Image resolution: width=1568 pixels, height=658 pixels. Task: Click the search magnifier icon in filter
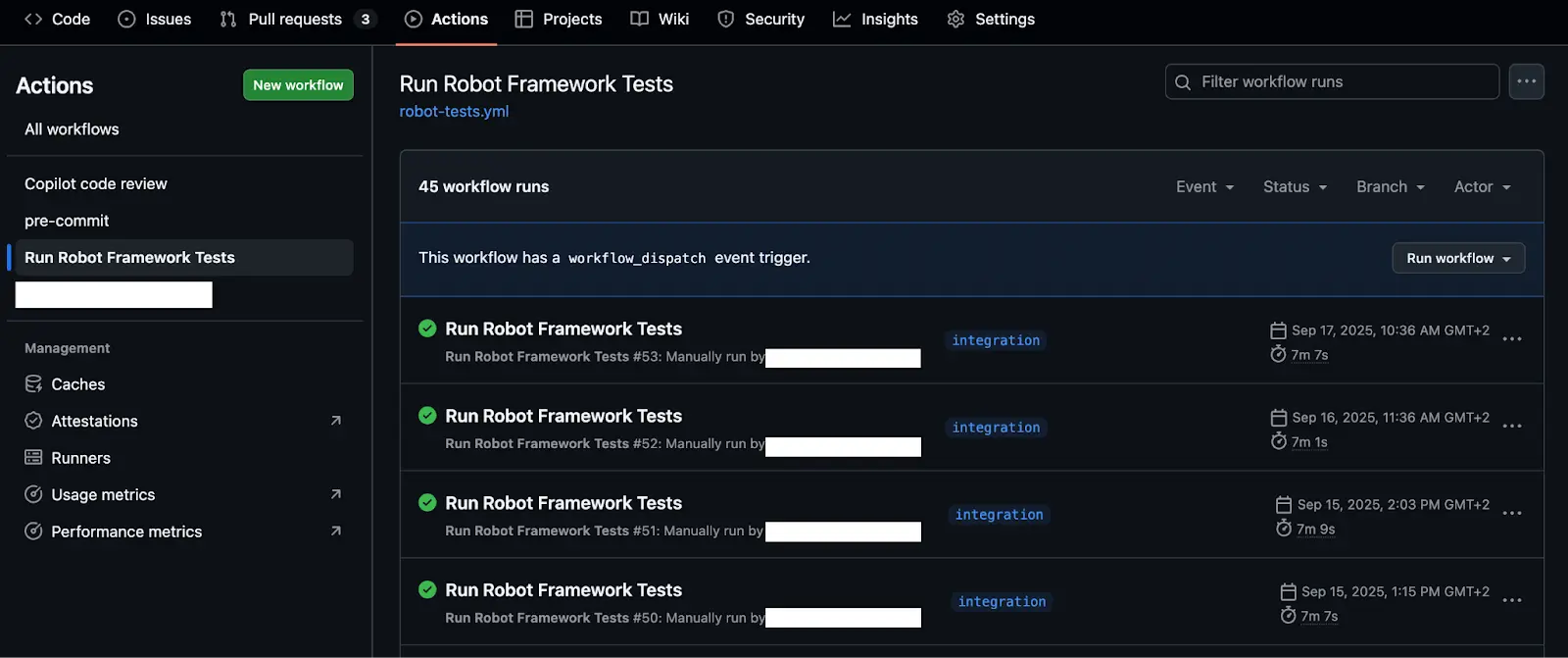pyautogui.click(x=1183, y=82)
